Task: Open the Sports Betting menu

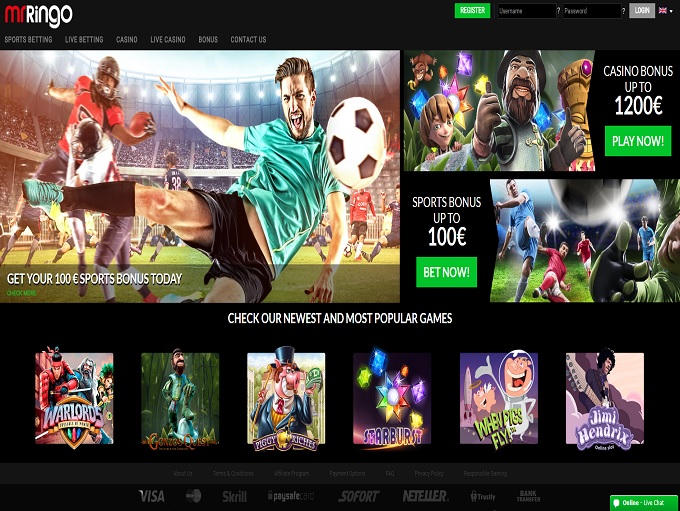Action: pos(30,40)
